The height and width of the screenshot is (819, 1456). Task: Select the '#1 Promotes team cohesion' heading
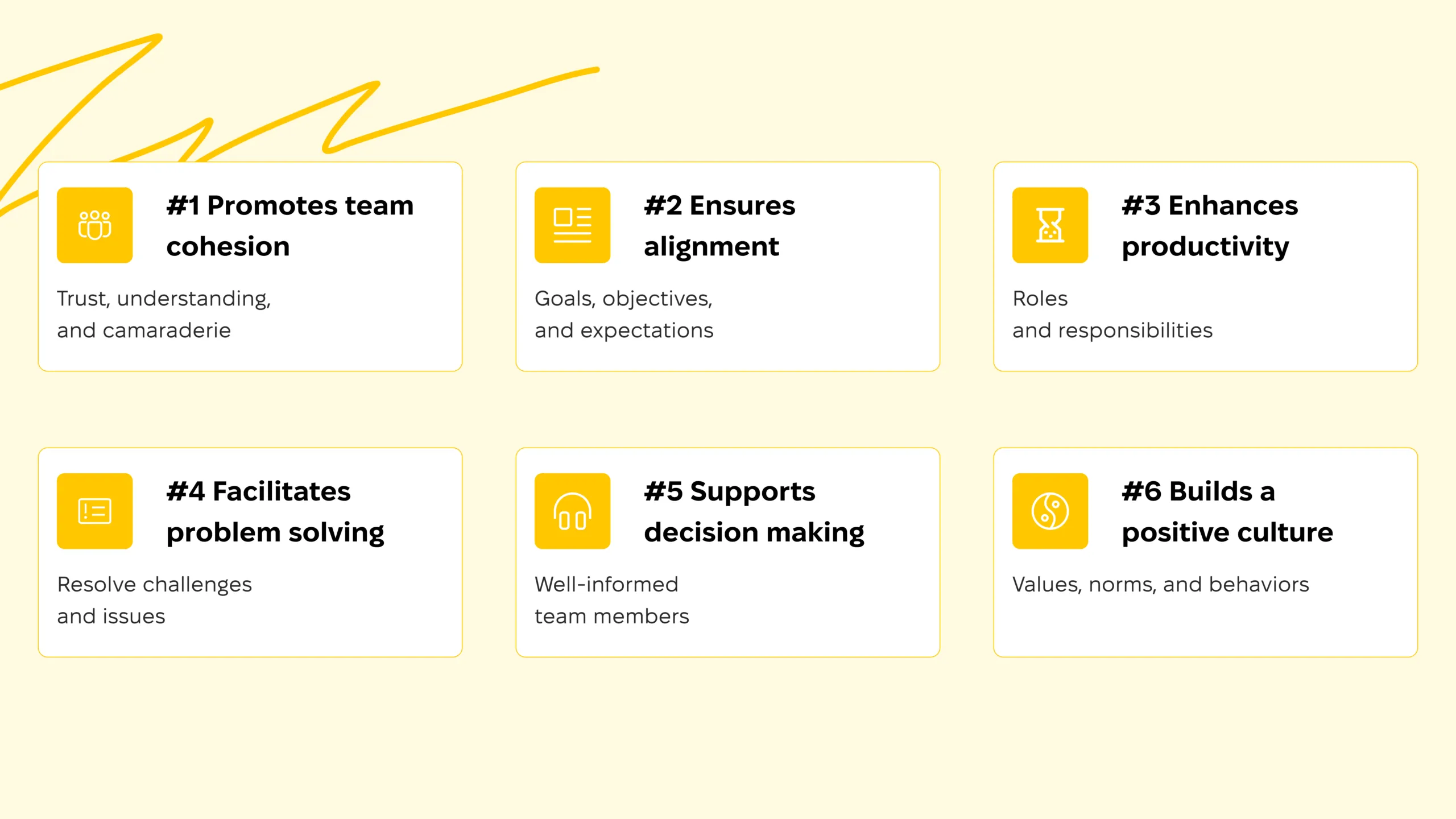click(x=290, y=226)
